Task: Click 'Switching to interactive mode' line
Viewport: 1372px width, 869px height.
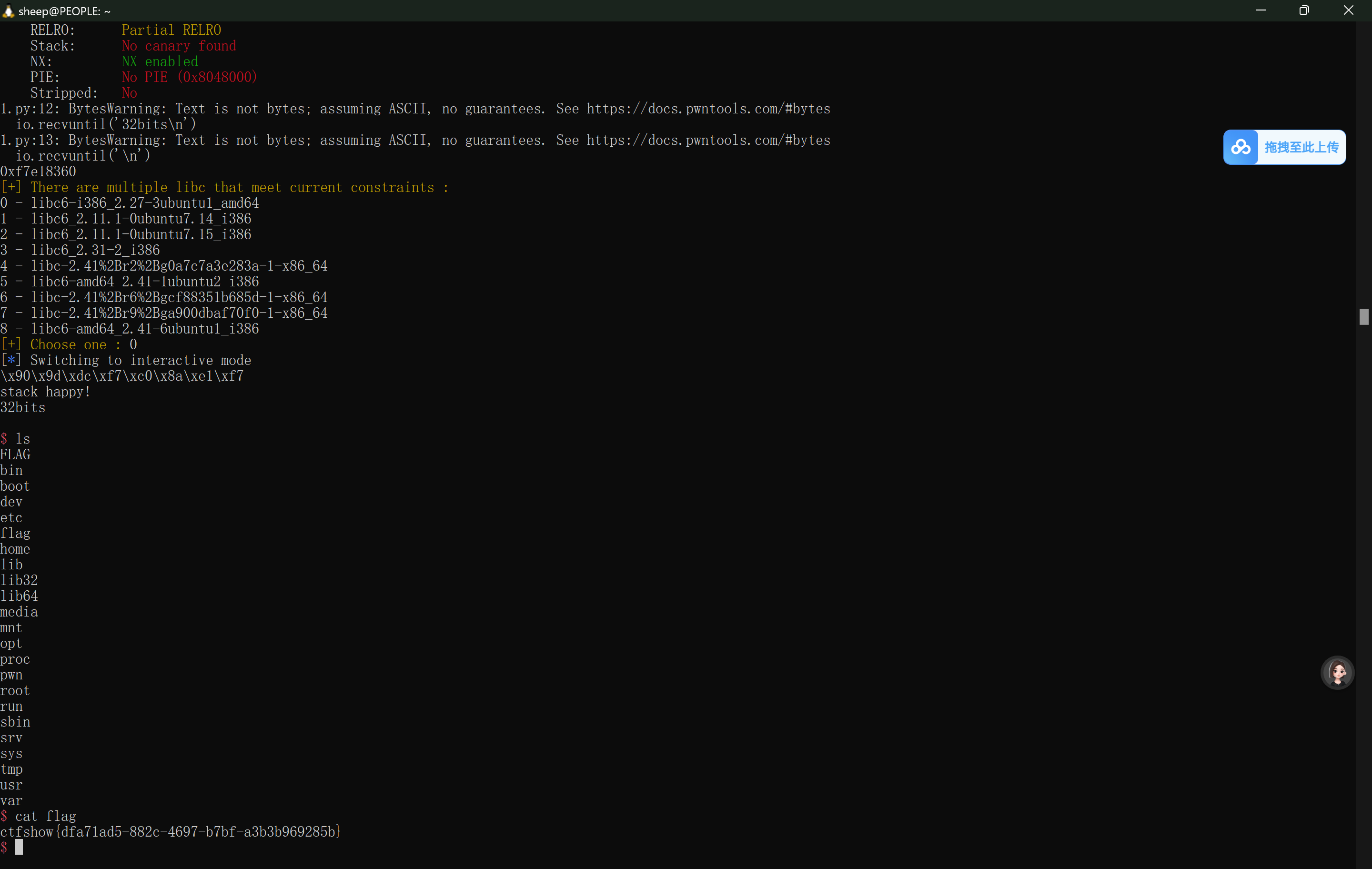Action: point(126,360)
